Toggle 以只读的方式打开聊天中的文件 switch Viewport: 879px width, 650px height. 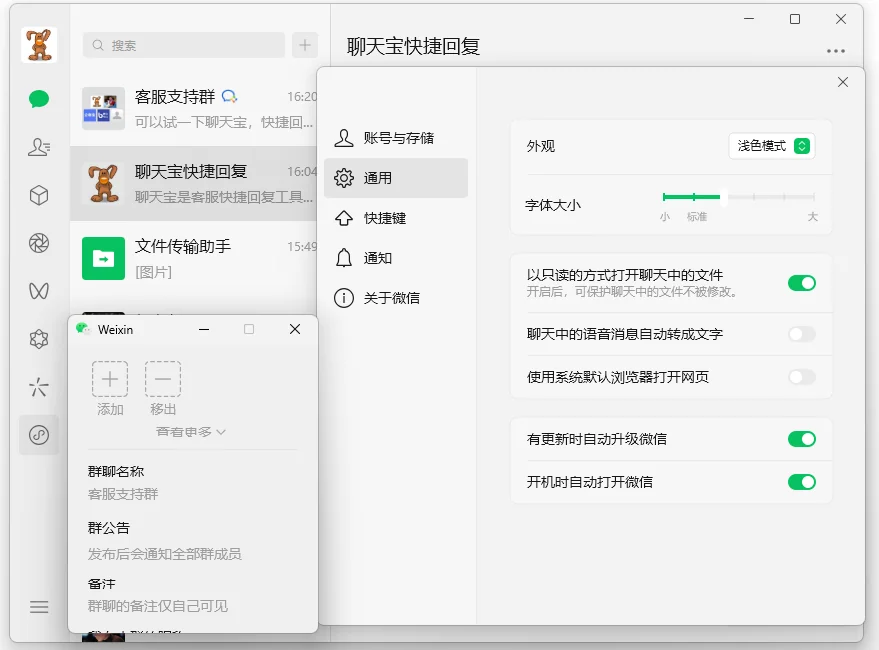click(x=802, y=283)
